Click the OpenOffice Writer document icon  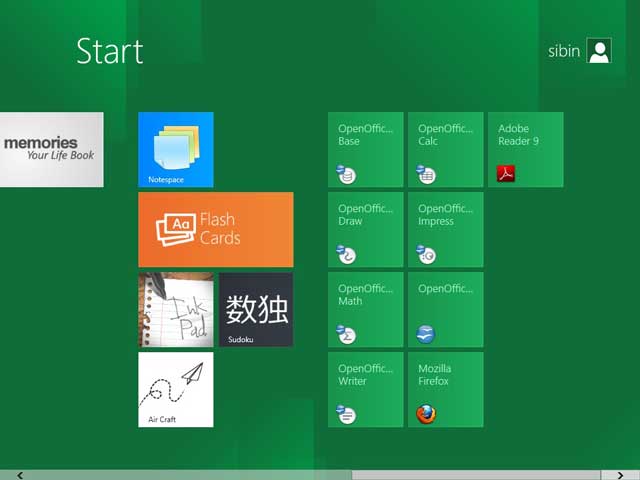(347, 414)
